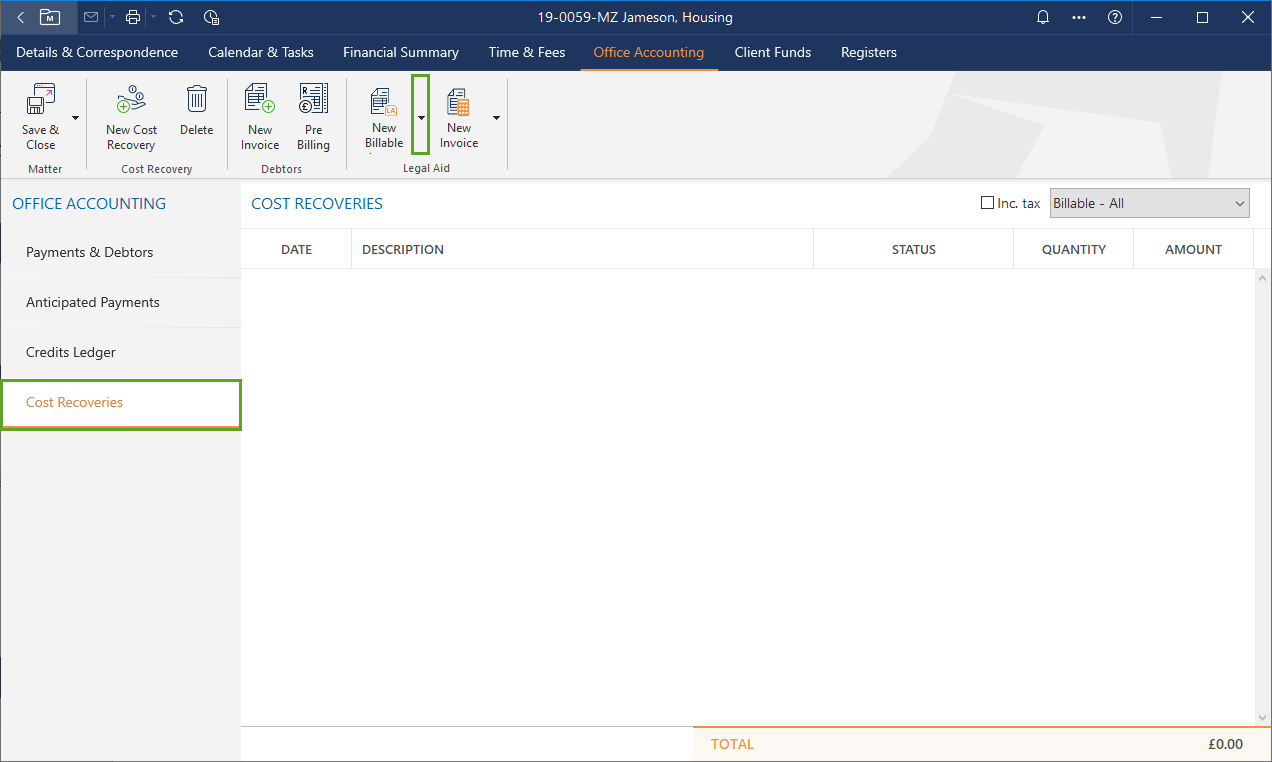Image resolution: width=1272 pixels, height=762 pixels.
Task: Open the notifications bell
Action: click(1043, 17)
